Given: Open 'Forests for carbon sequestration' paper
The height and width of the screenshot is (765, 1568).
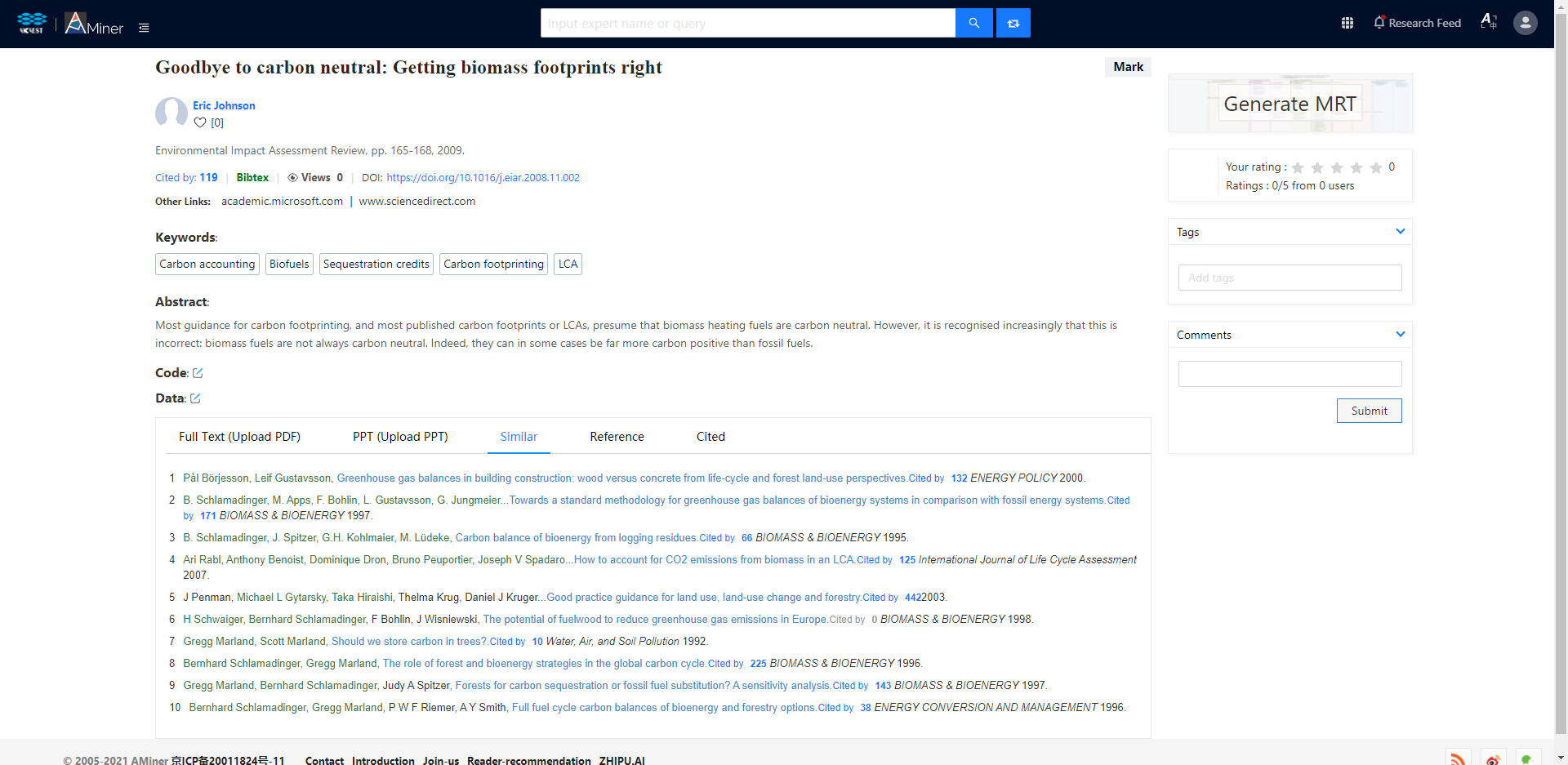Looking at the screenshot, I should pos(643,686).
